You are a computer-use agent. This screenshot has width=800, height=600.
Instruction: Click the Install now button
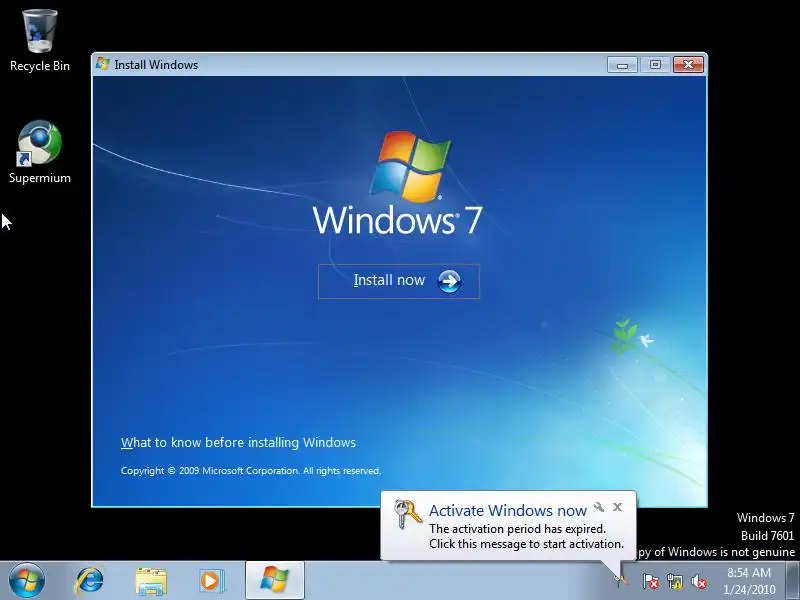coord(399,281)
